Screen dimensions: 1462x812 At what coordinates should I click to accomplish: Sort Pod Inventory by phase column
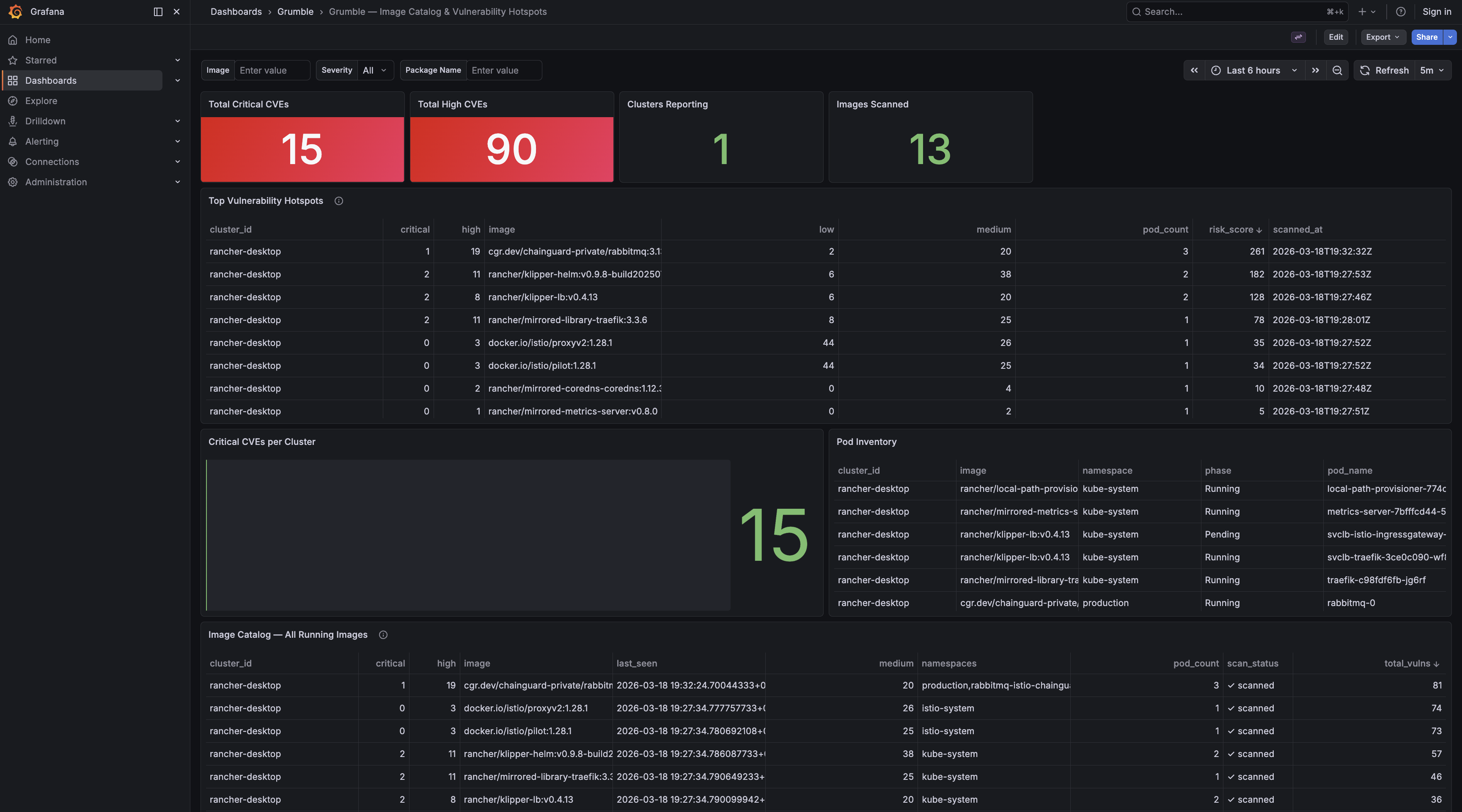click(x=1218, y=470)
